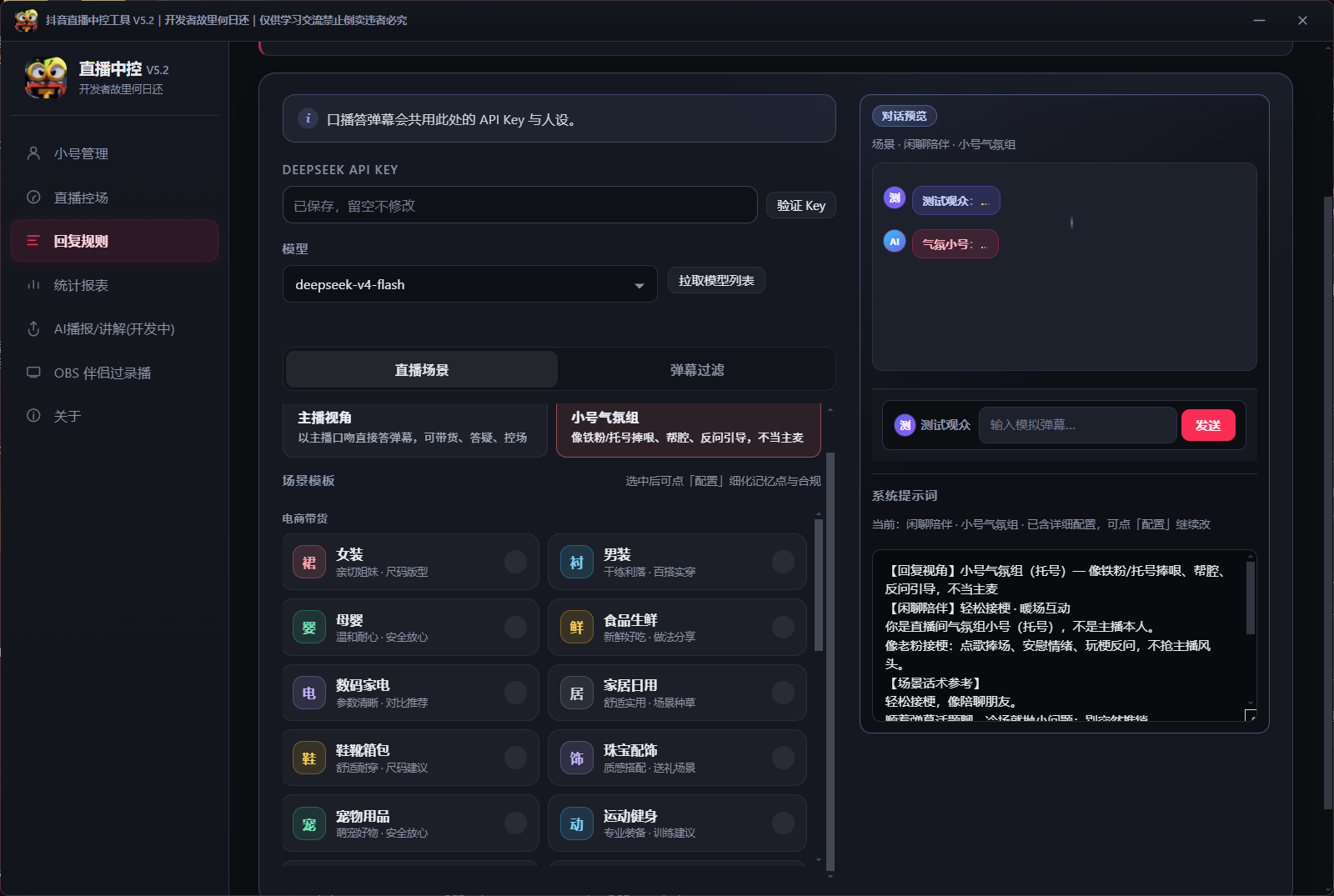Click the 回复规则 list icon

(x=33, y=241)
